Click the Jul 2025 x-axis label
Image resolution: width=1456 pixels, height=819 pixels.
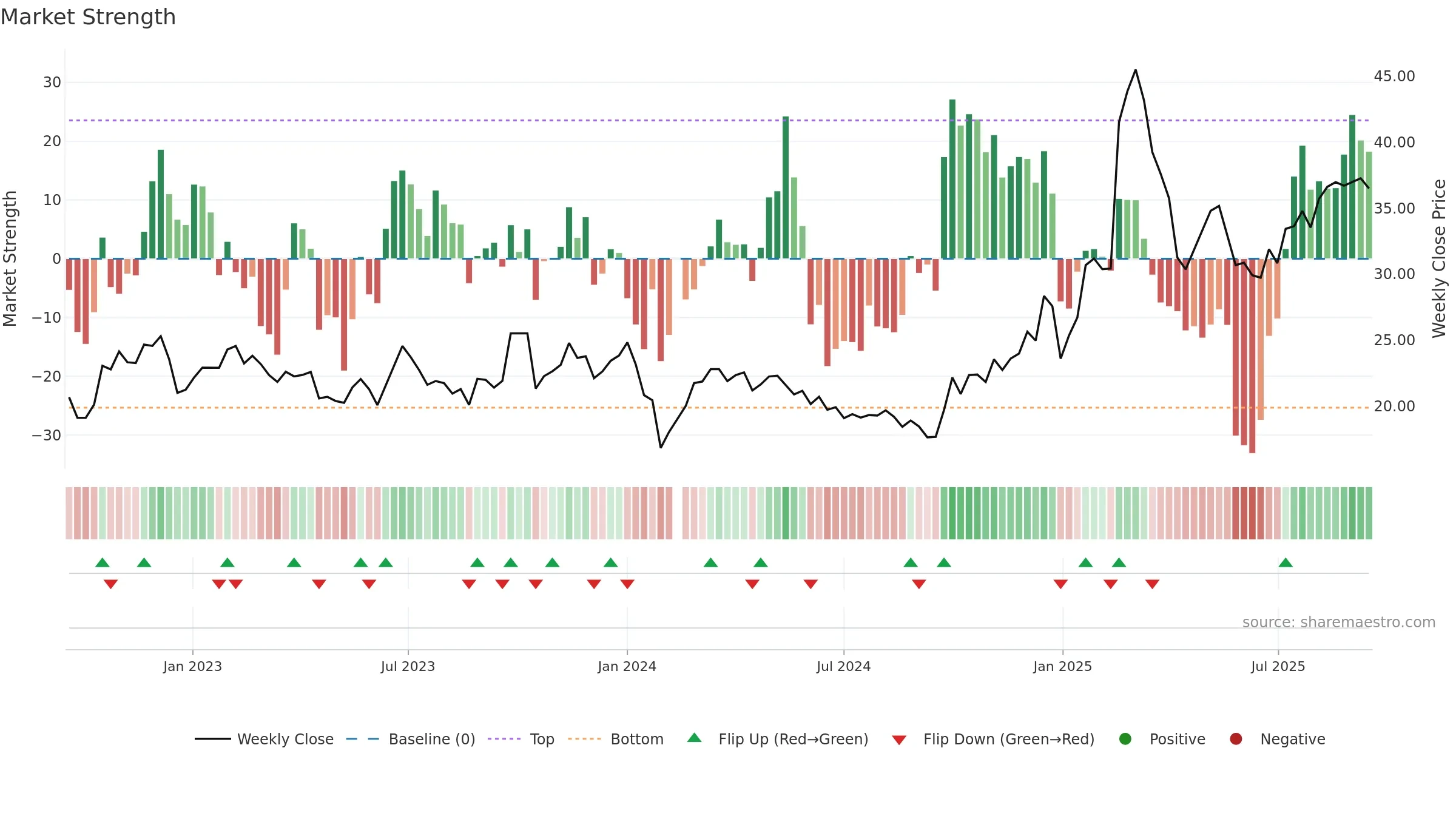(1278, 667)
